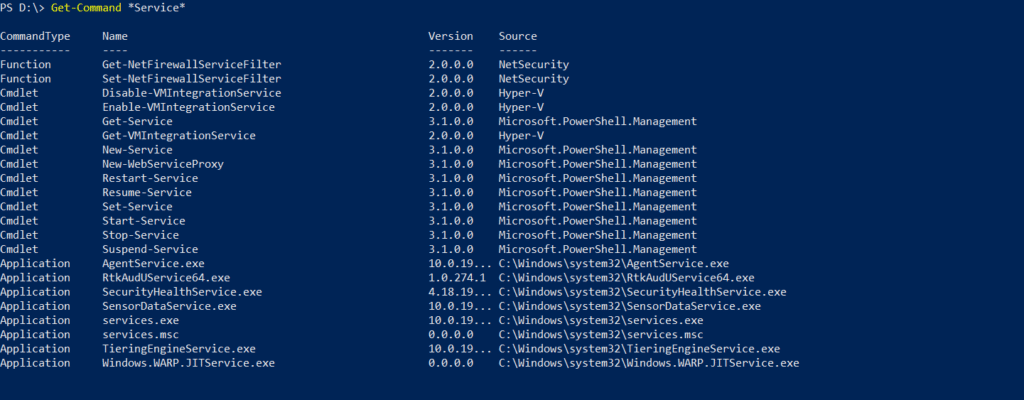This screenshot has width=1024, height=400.
Task: Click the Source column header
Action: [518, 37]
